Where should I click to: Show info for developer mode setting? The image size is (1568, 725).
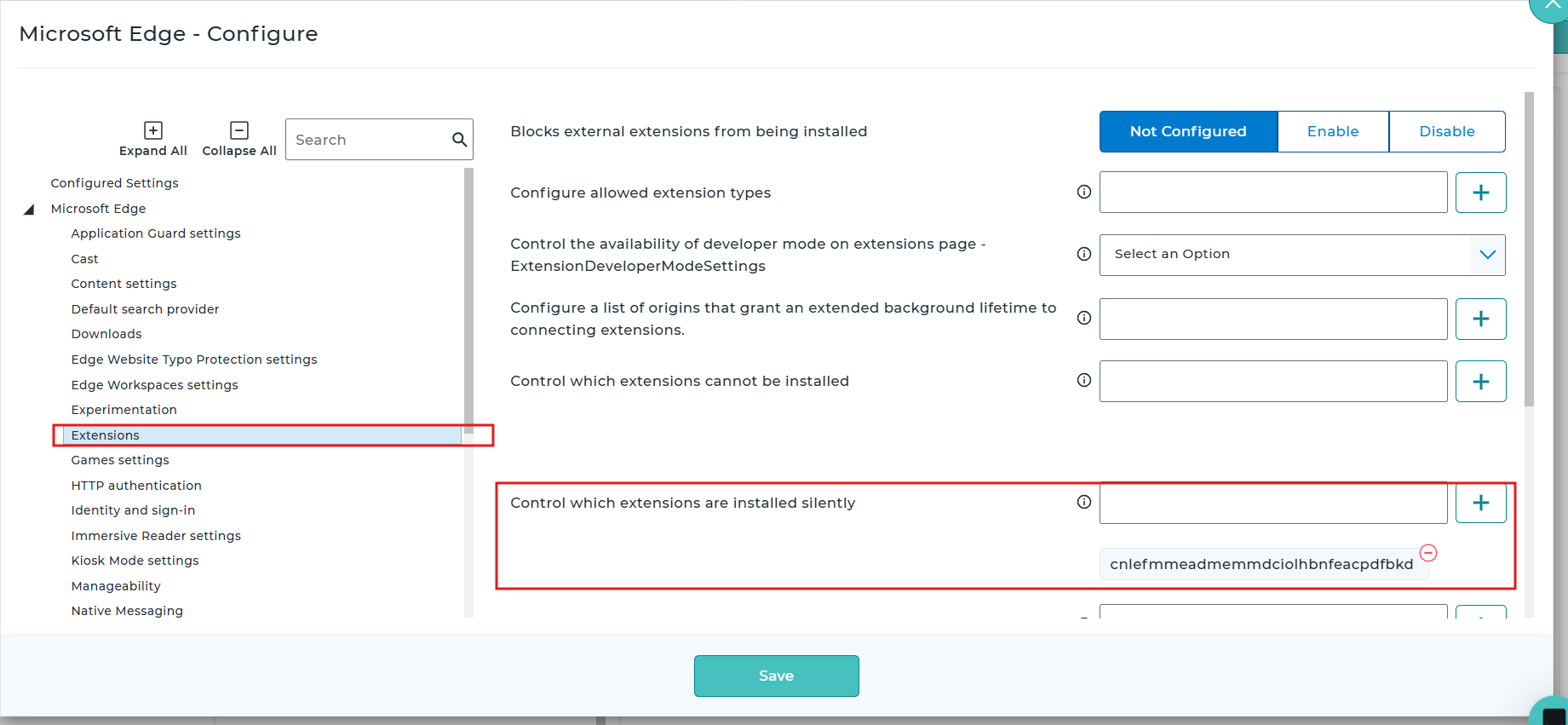(x=1083, y=254)
